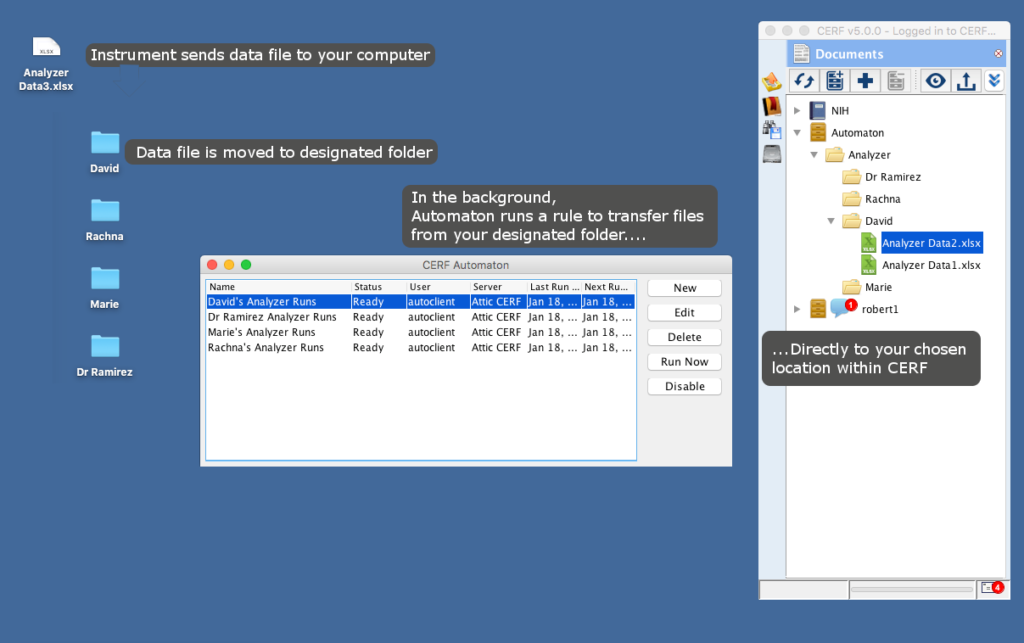The width and height of the screenshot is (1024, 643).
Task: Sort rules by User column header
Action: click(x=438, y=287)
